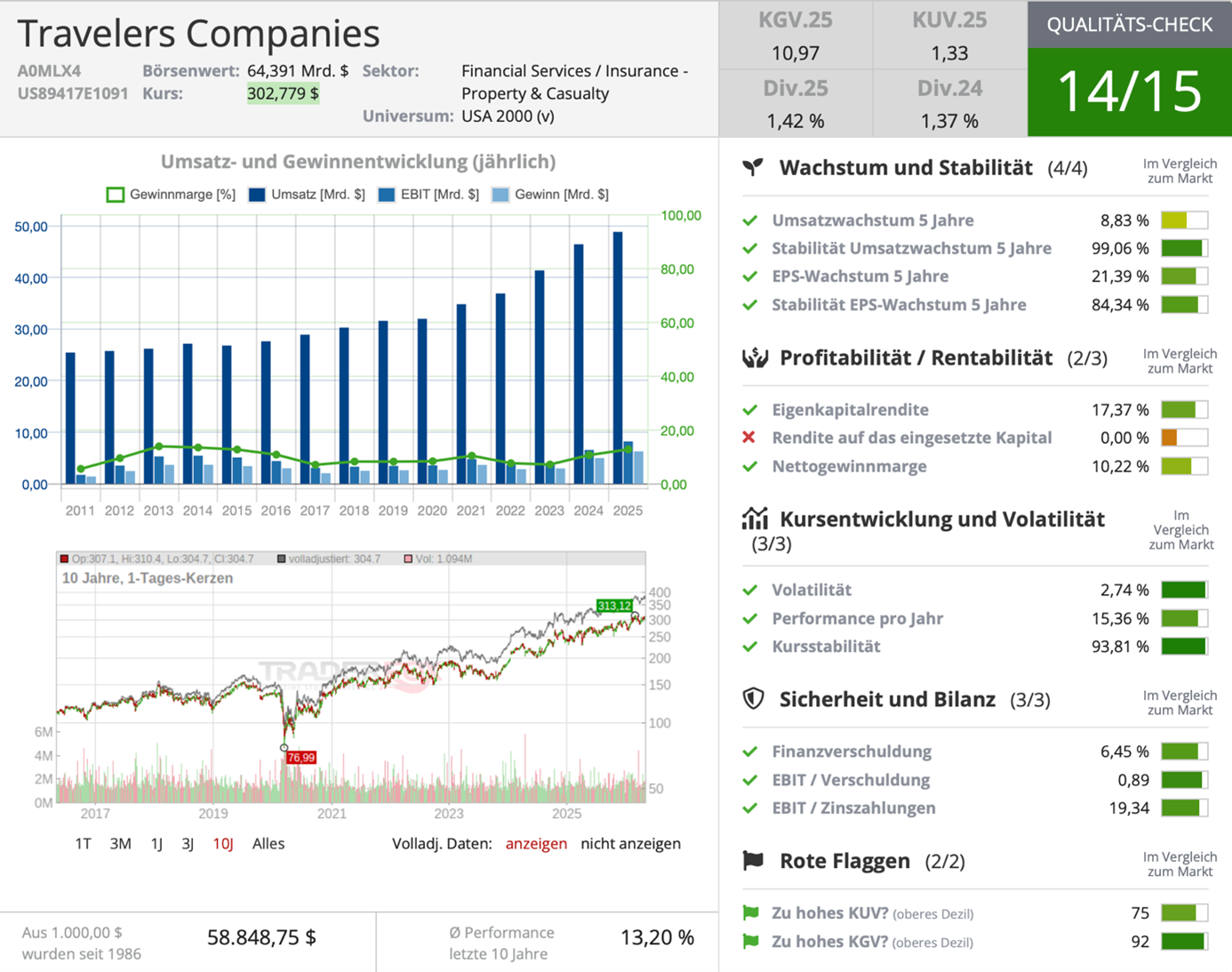The width and height of the screenshot is (1232, 972).
Task: Toggle the Gewinn [Mrd. $] legend series
Action: pos(550,194)
